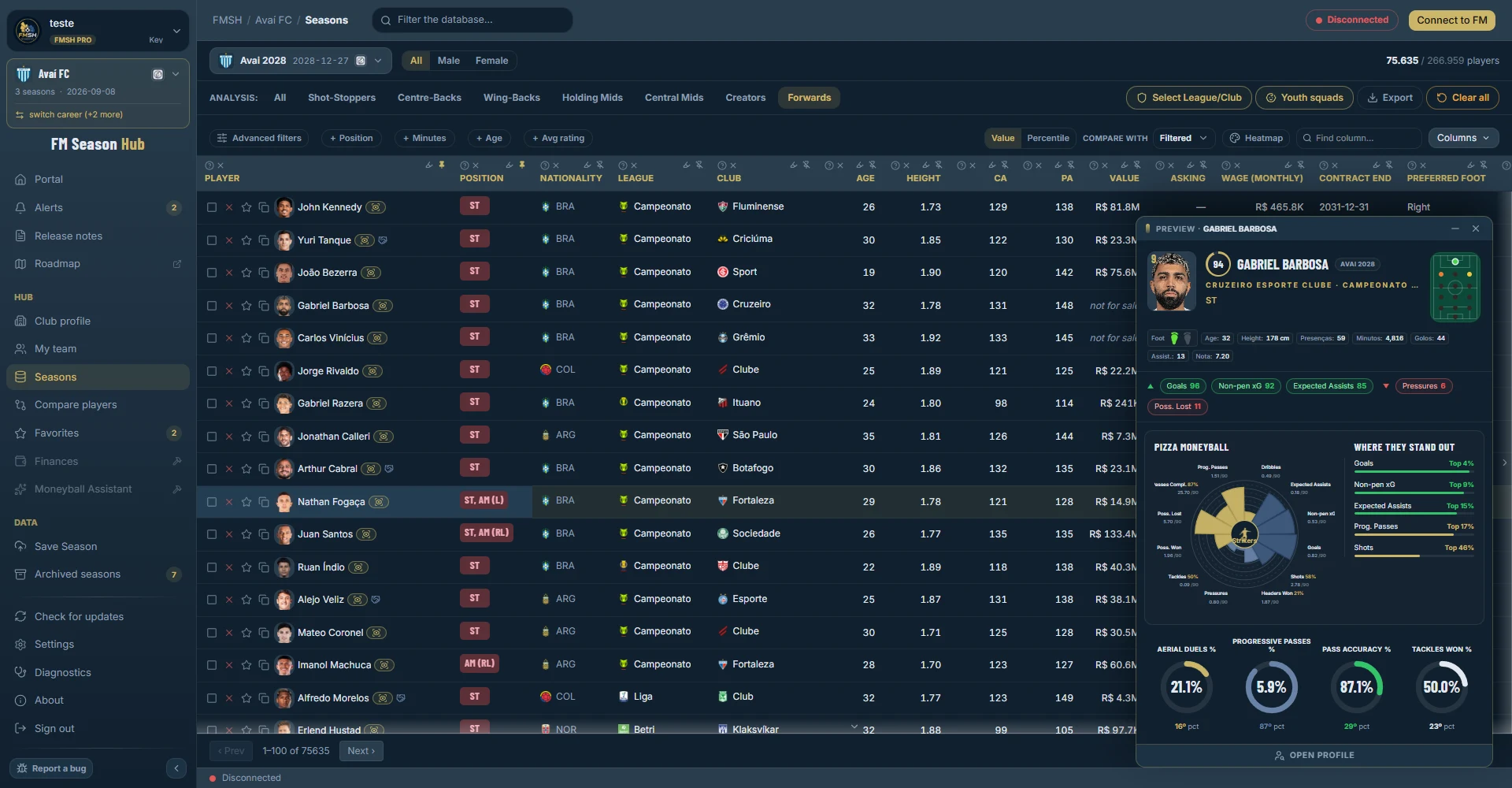Add a Position filter
The height and width of the screenshot is (788, 1512).
pyautogui.click(x=351, y=138)
